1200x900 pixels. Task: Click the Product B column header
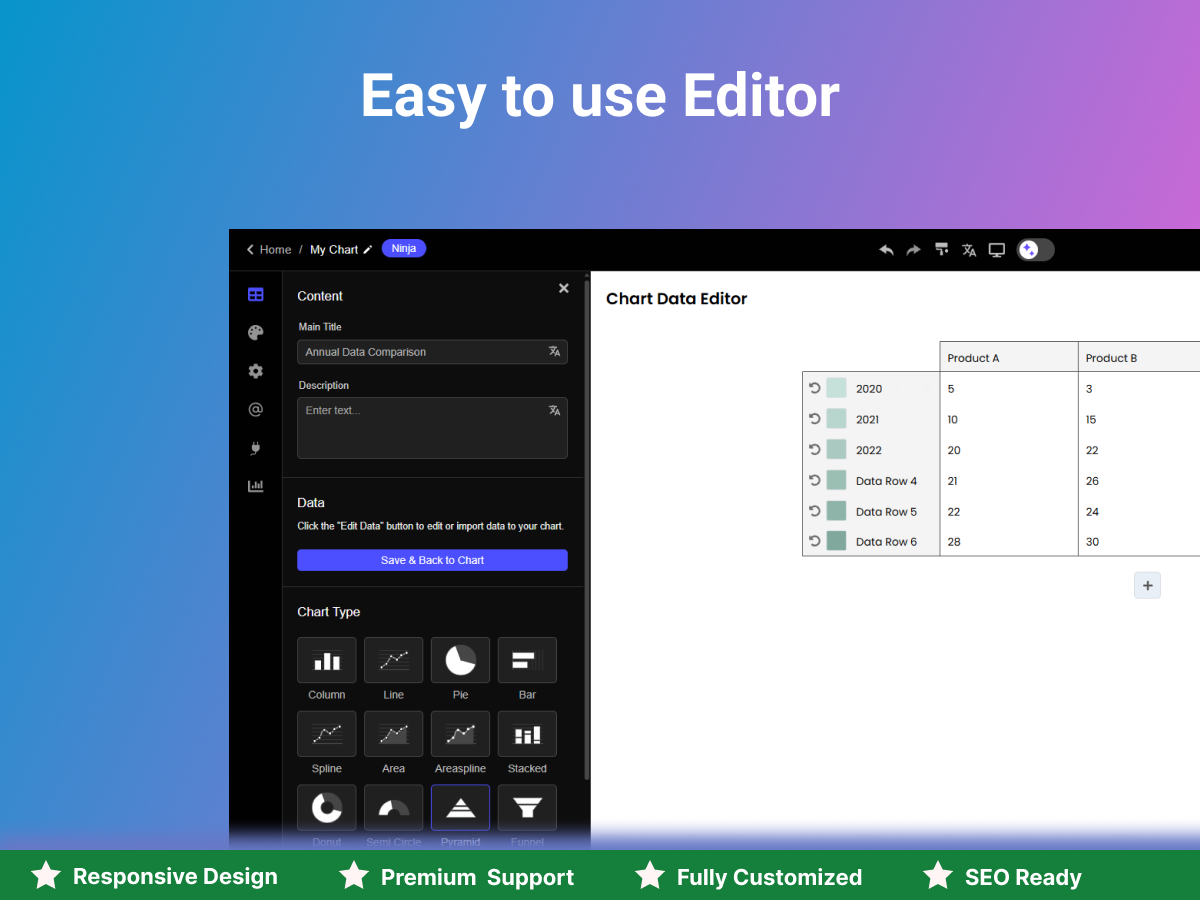click(1139, 357)
